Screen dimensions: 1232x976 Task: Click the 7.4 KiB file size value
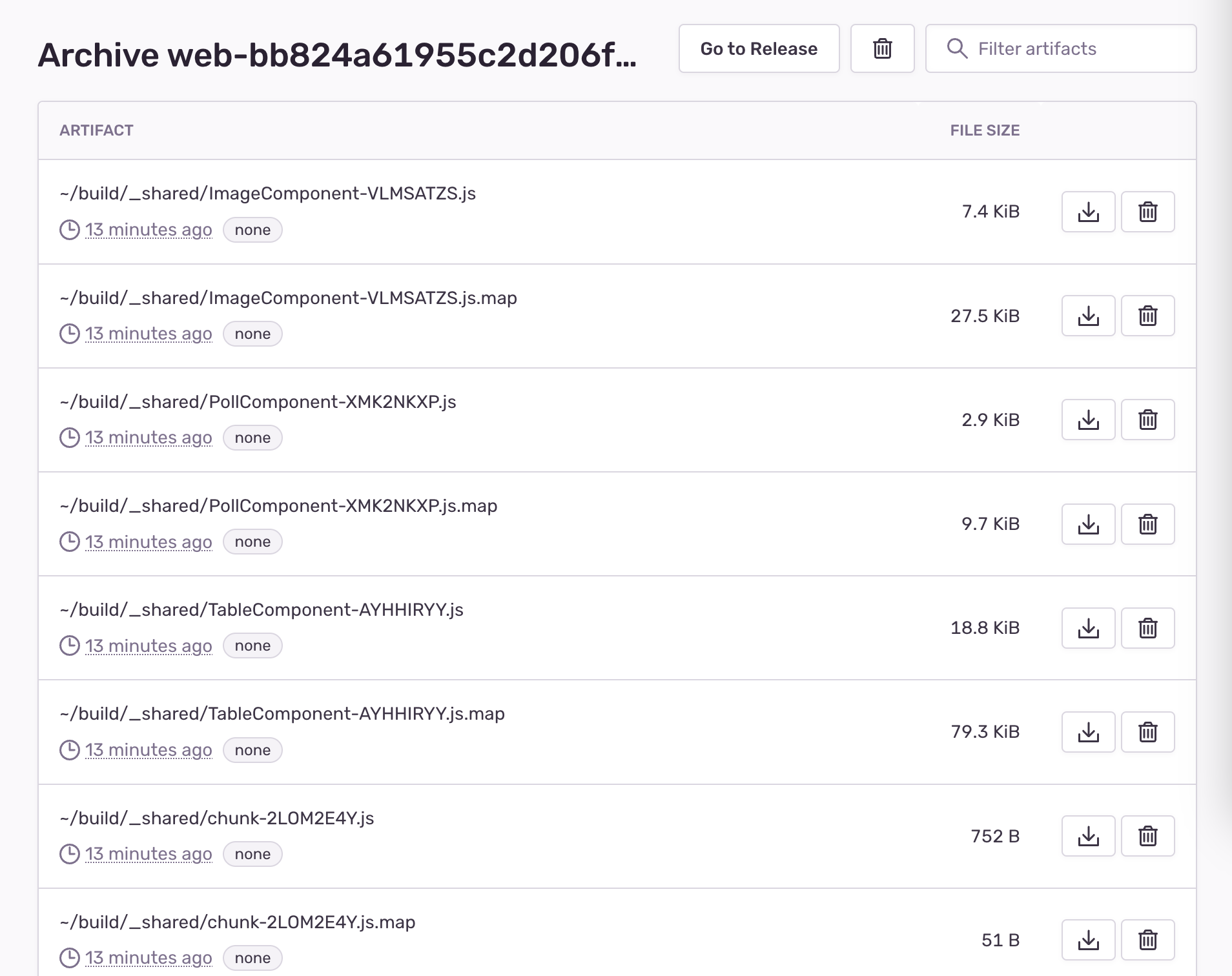[991, 212]
